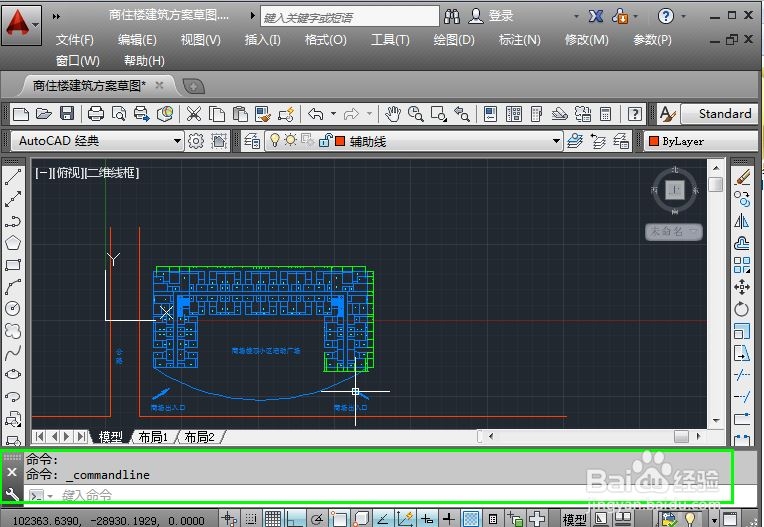This screenshot has height=527, width=764.
Task: Toggle 3D Object Snap in status bar
Action: 361,519
